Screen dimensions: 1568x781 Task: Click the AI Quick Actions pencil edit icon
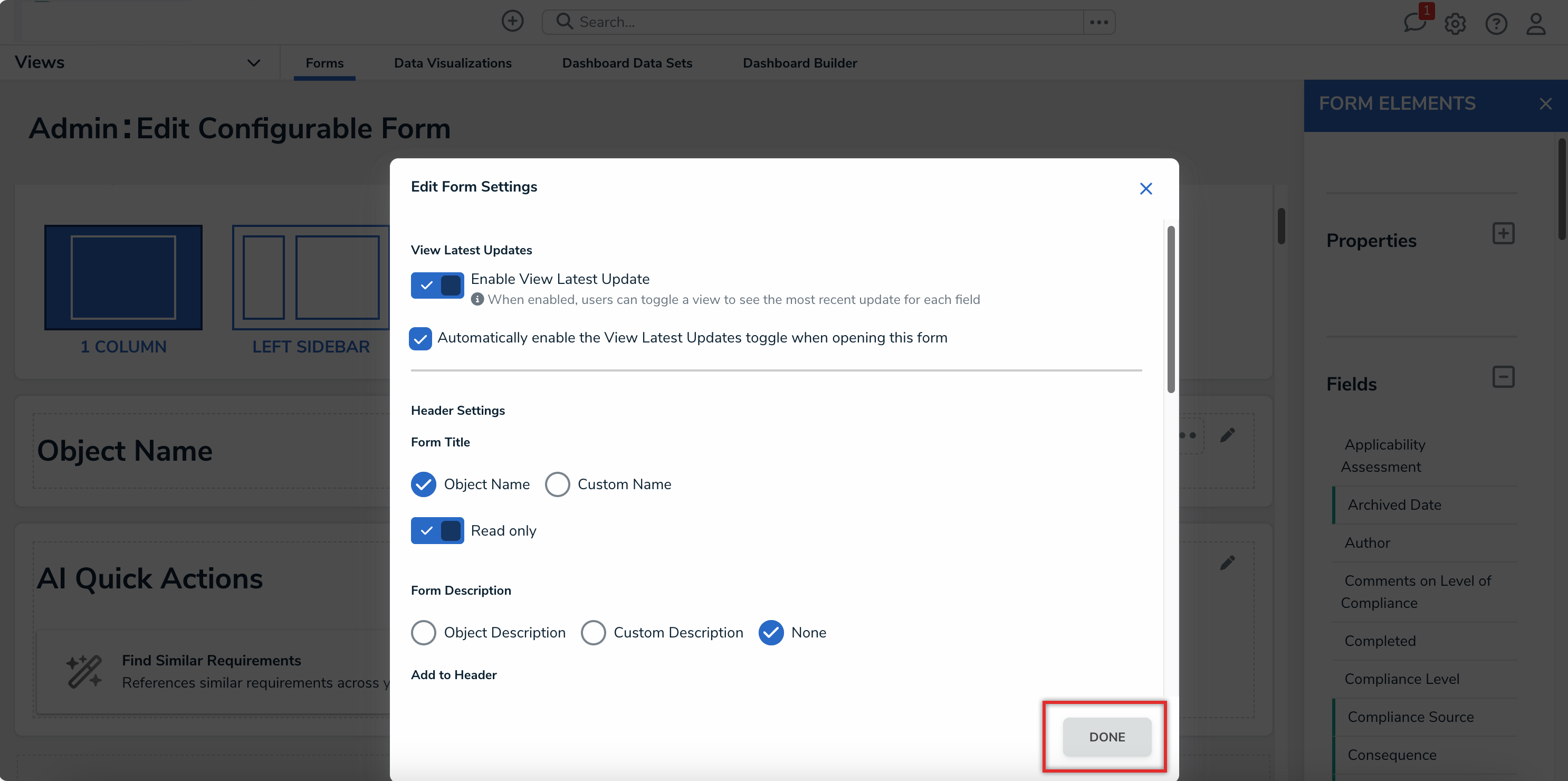pyautogui.click(x=1227, y=563)
